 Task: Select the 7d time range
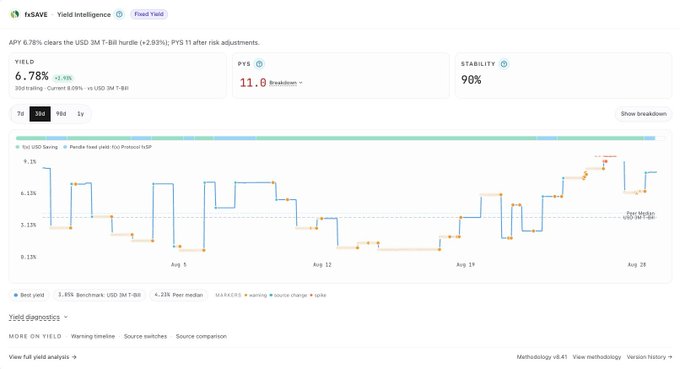click(x=20, y=114)
